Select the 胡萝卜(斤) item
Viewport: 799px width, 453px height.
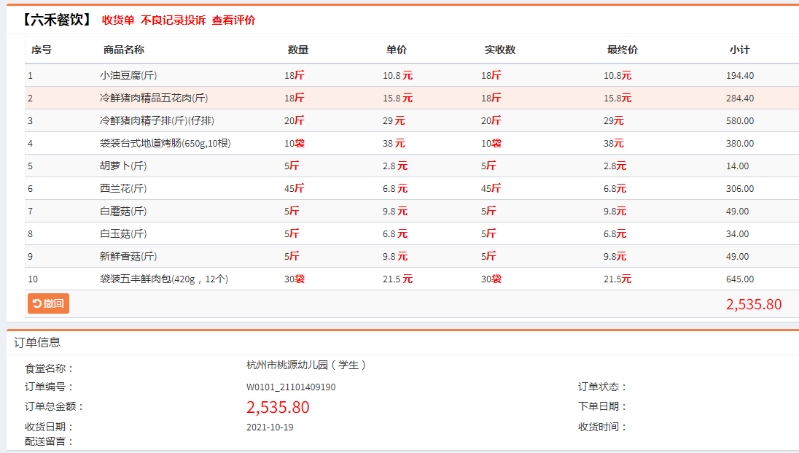(x=123, y=166)
